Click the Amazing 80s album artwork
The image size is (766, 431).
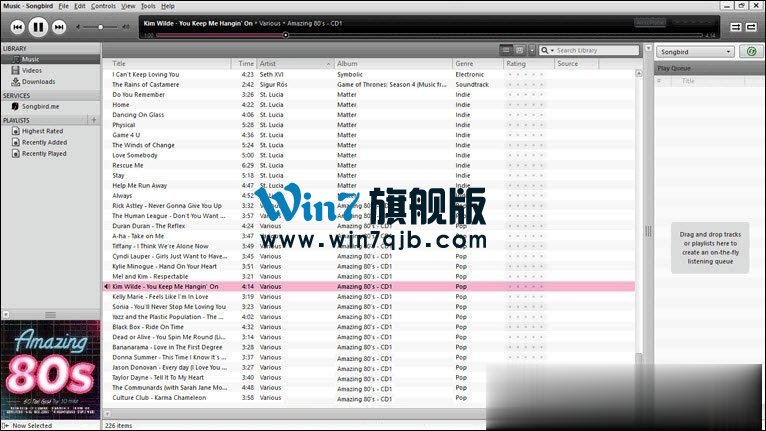[50, 370]
